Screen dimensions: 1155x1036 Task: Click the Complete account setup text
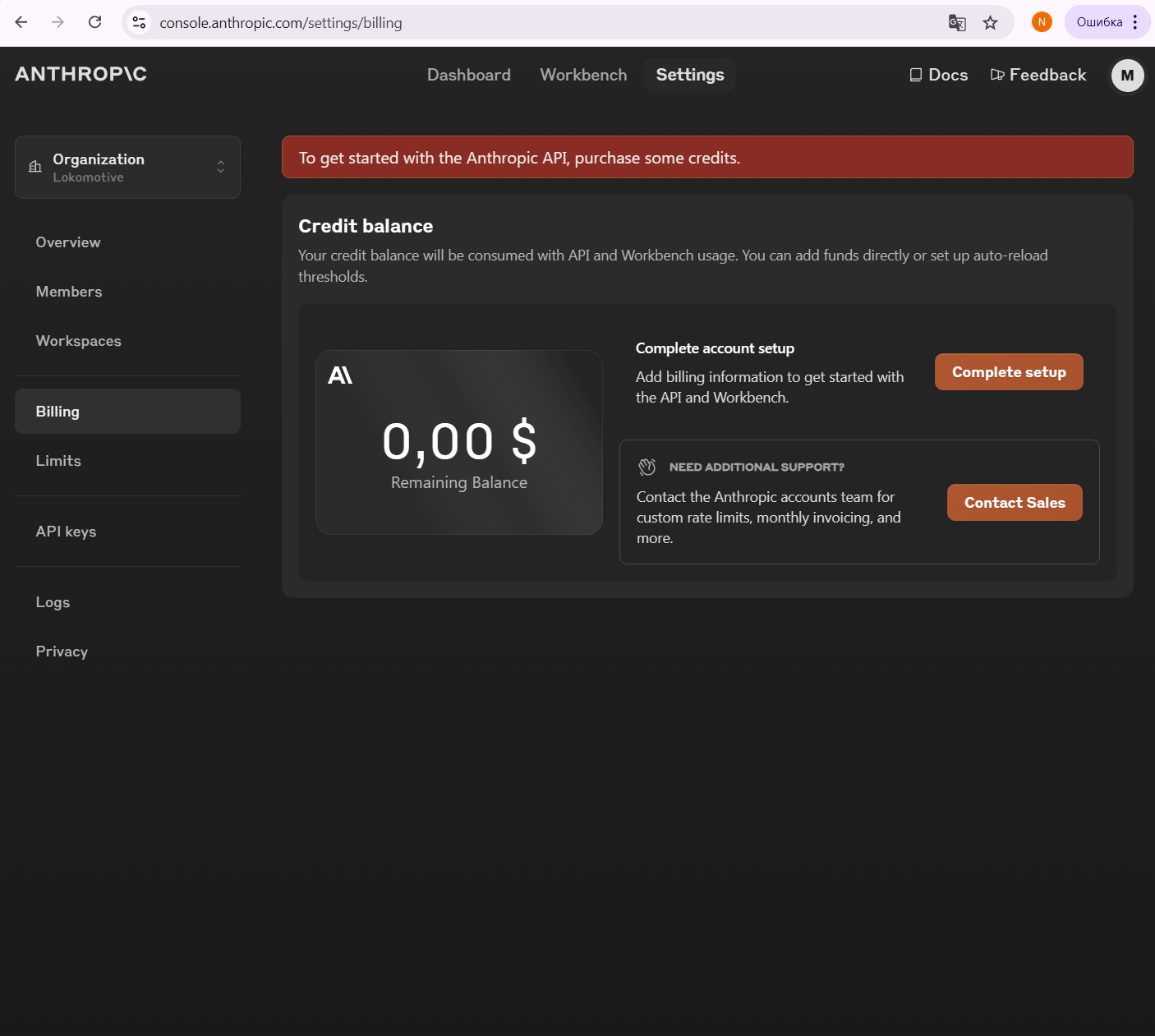coord(715,348)
